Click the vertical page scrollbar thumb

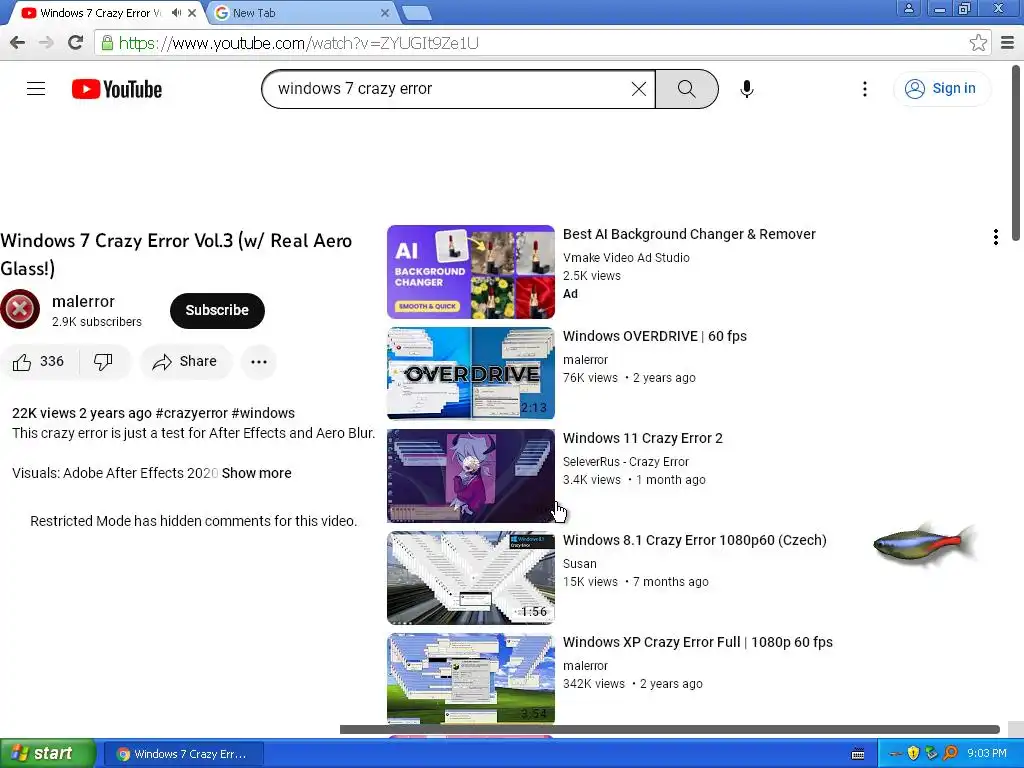(1017, 153)
